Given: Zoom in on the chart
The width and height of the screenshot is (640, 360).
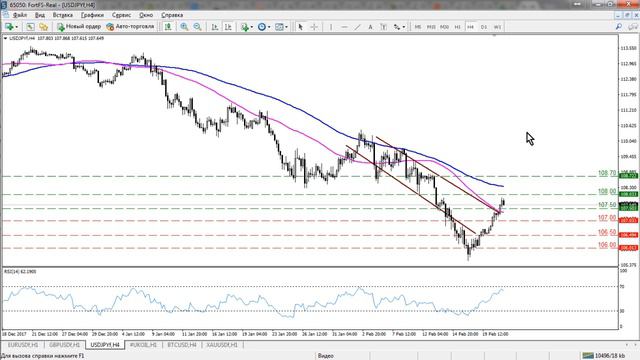Looking at the screenshot, I should [184, 27].
